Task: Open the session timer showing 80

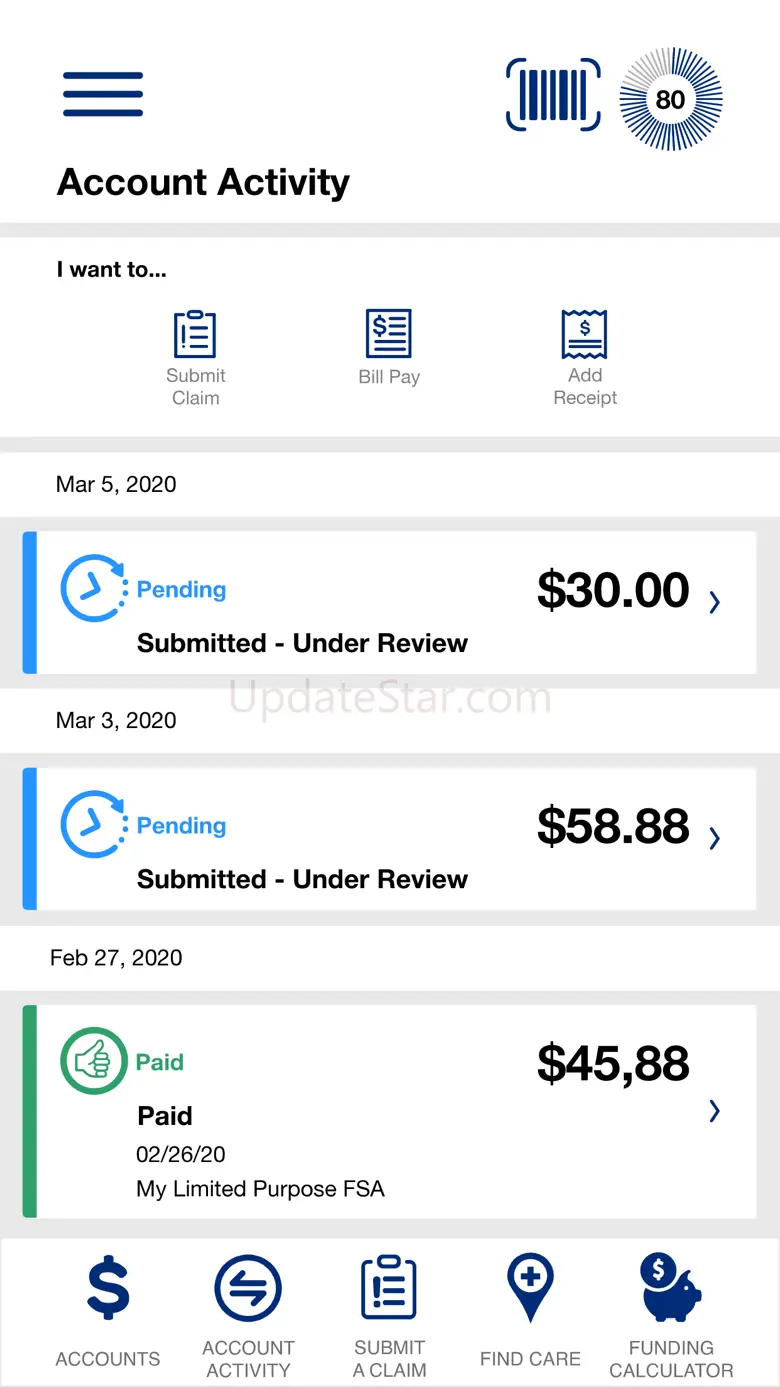Action: point(670,98)
